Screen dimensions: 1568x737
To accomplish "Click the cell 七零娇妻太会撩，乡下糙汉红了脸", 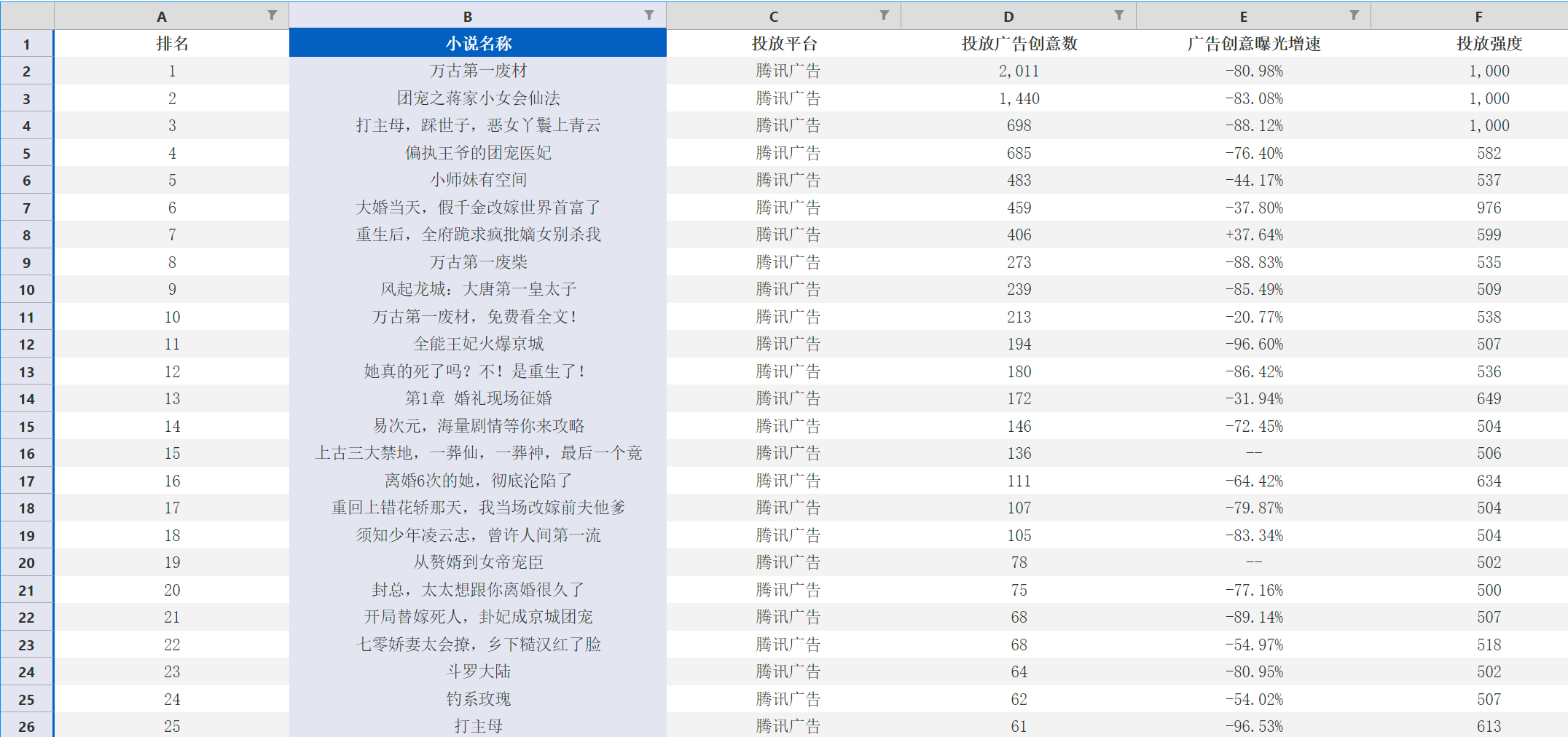I will (478, 645).
